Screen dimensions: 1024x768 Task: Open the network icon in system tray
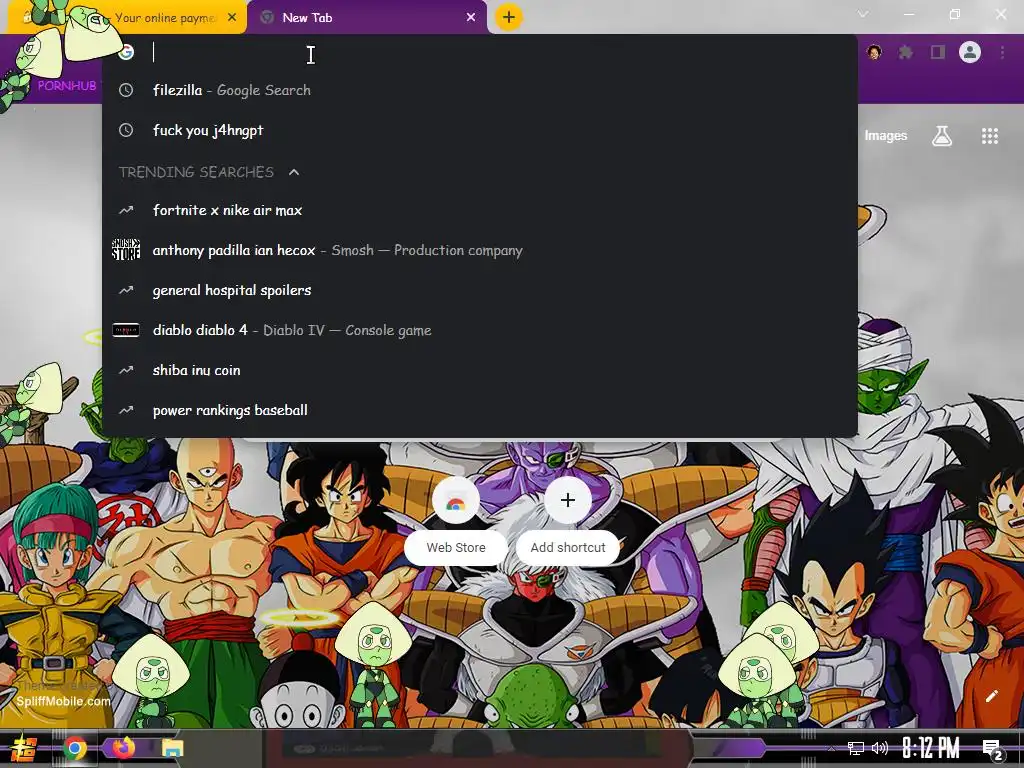[856, 748]
